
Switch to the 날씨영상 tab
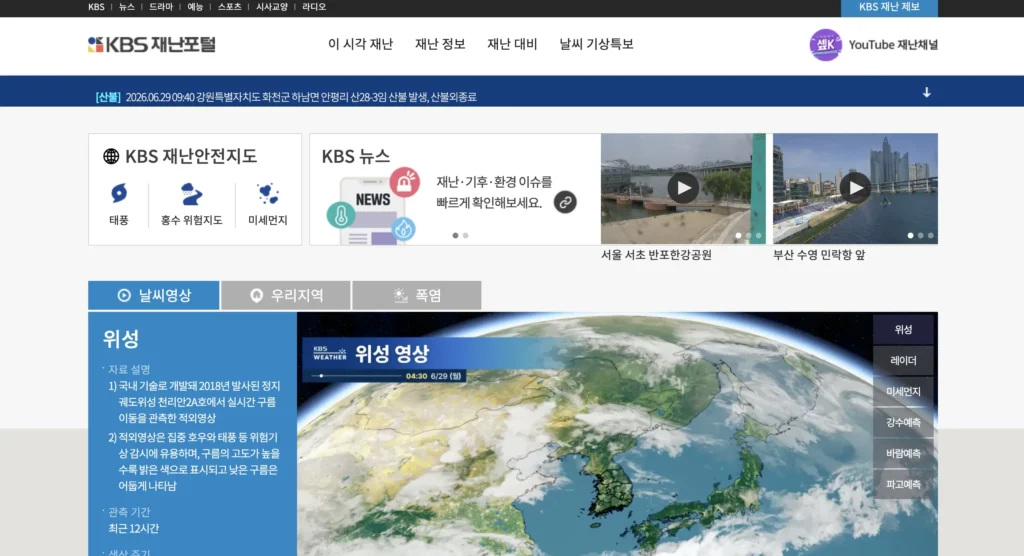click(x=153, y=295)
